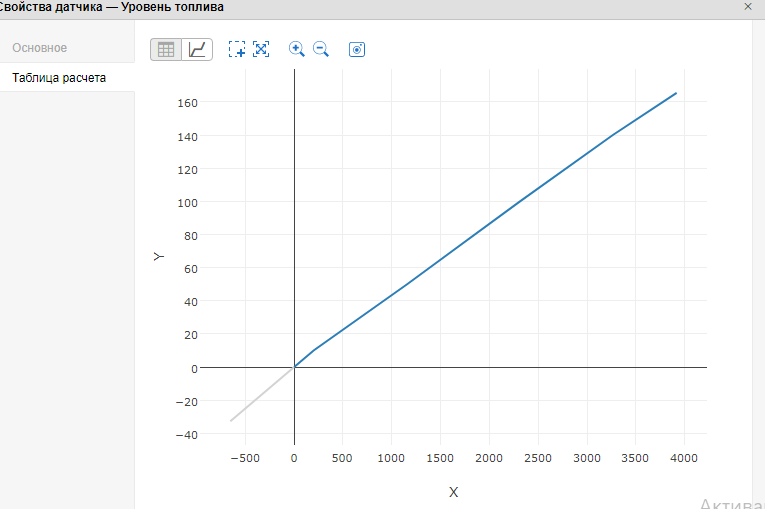Zoom in on the chart
765x509 pixels.
coord(297,49)
